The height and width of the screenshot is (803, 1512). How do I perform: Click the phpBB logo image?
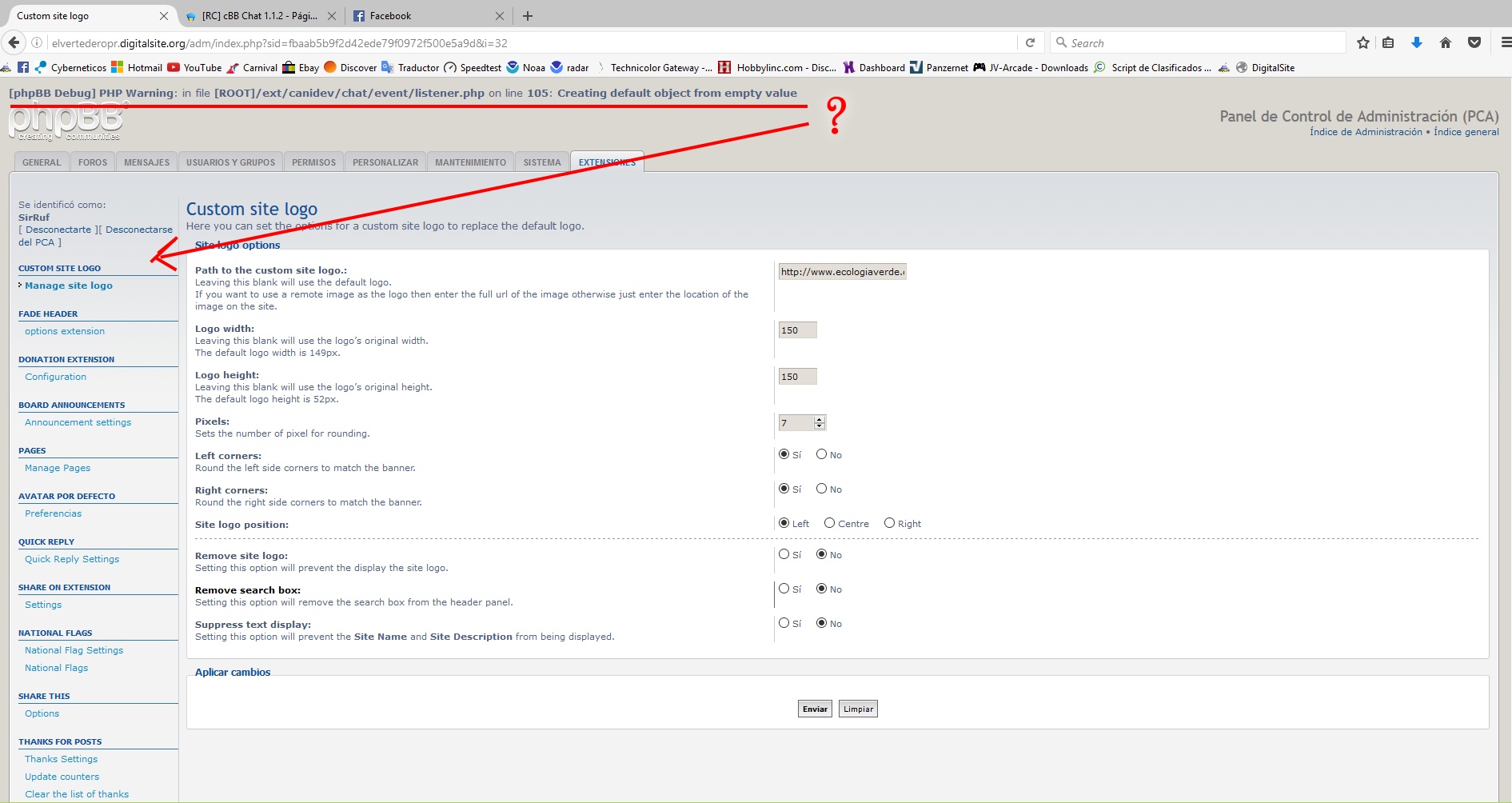pos(66,122)
